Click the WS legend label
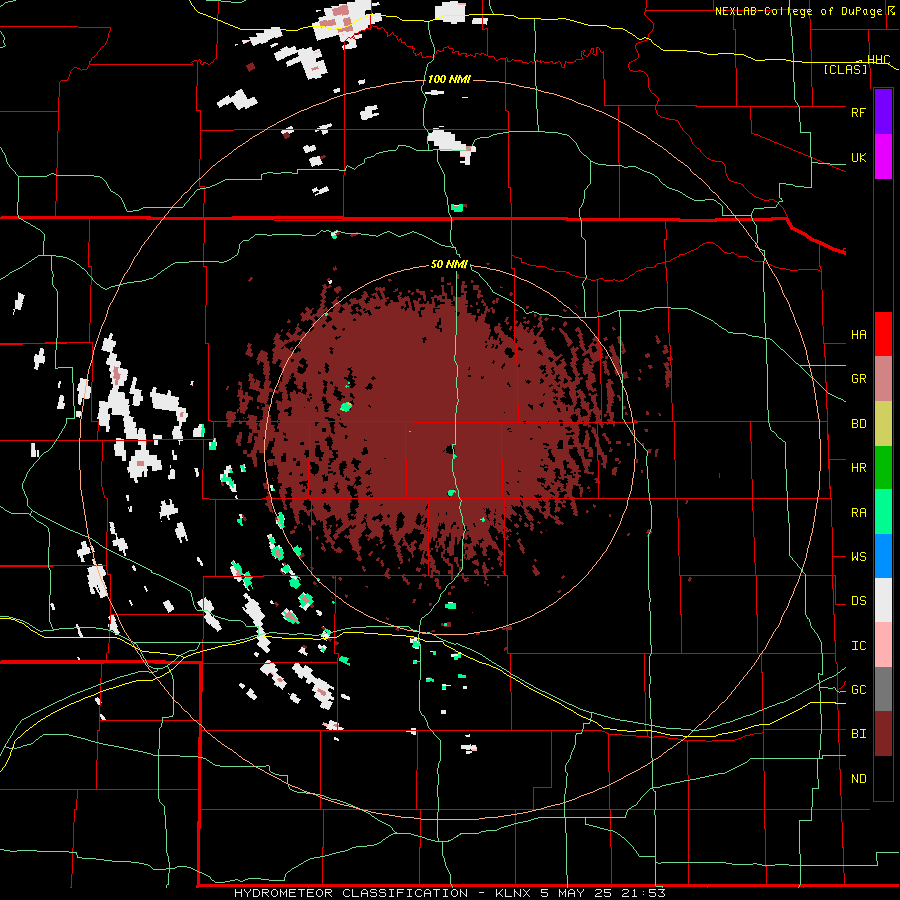 pyautogui.click(x=858, y=556)
